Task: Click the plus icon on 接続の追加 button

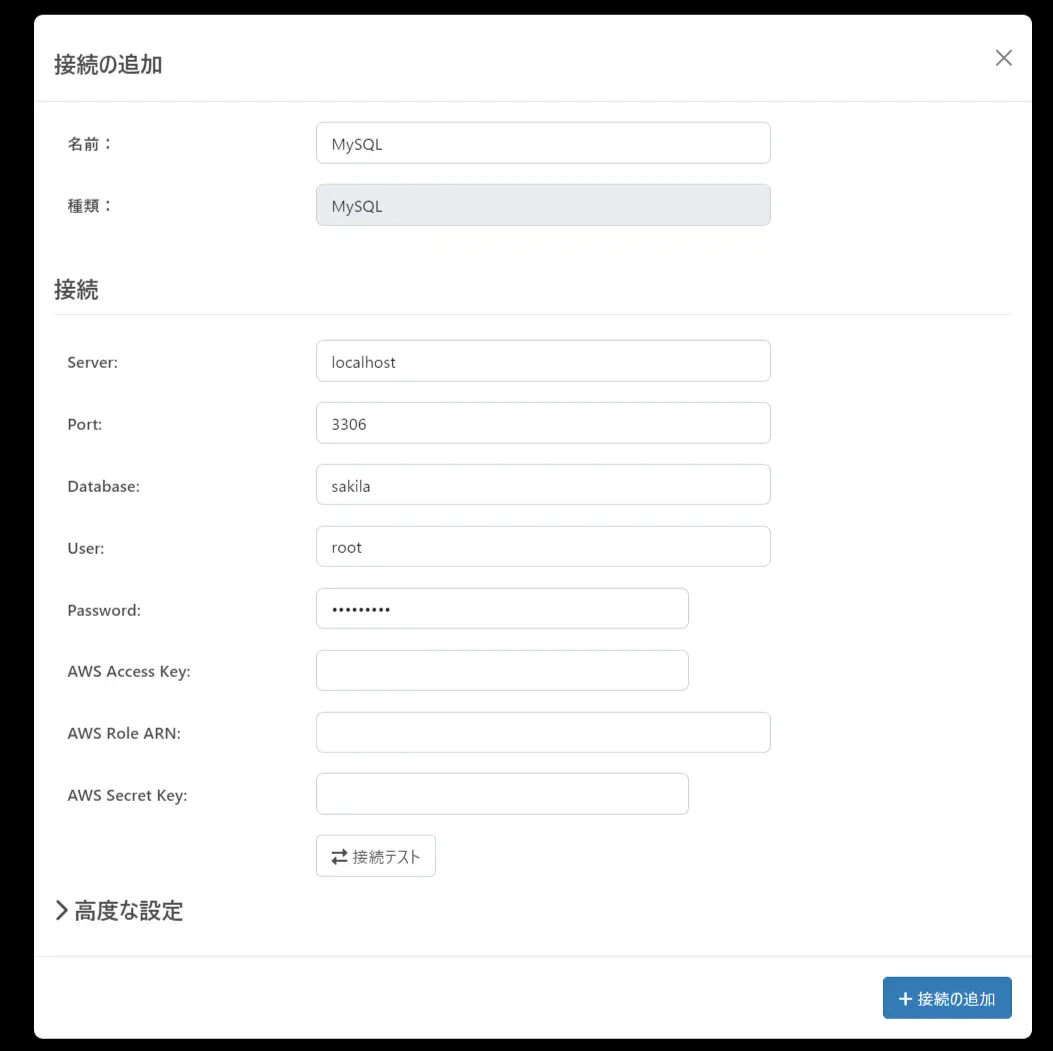Action: 905,999
